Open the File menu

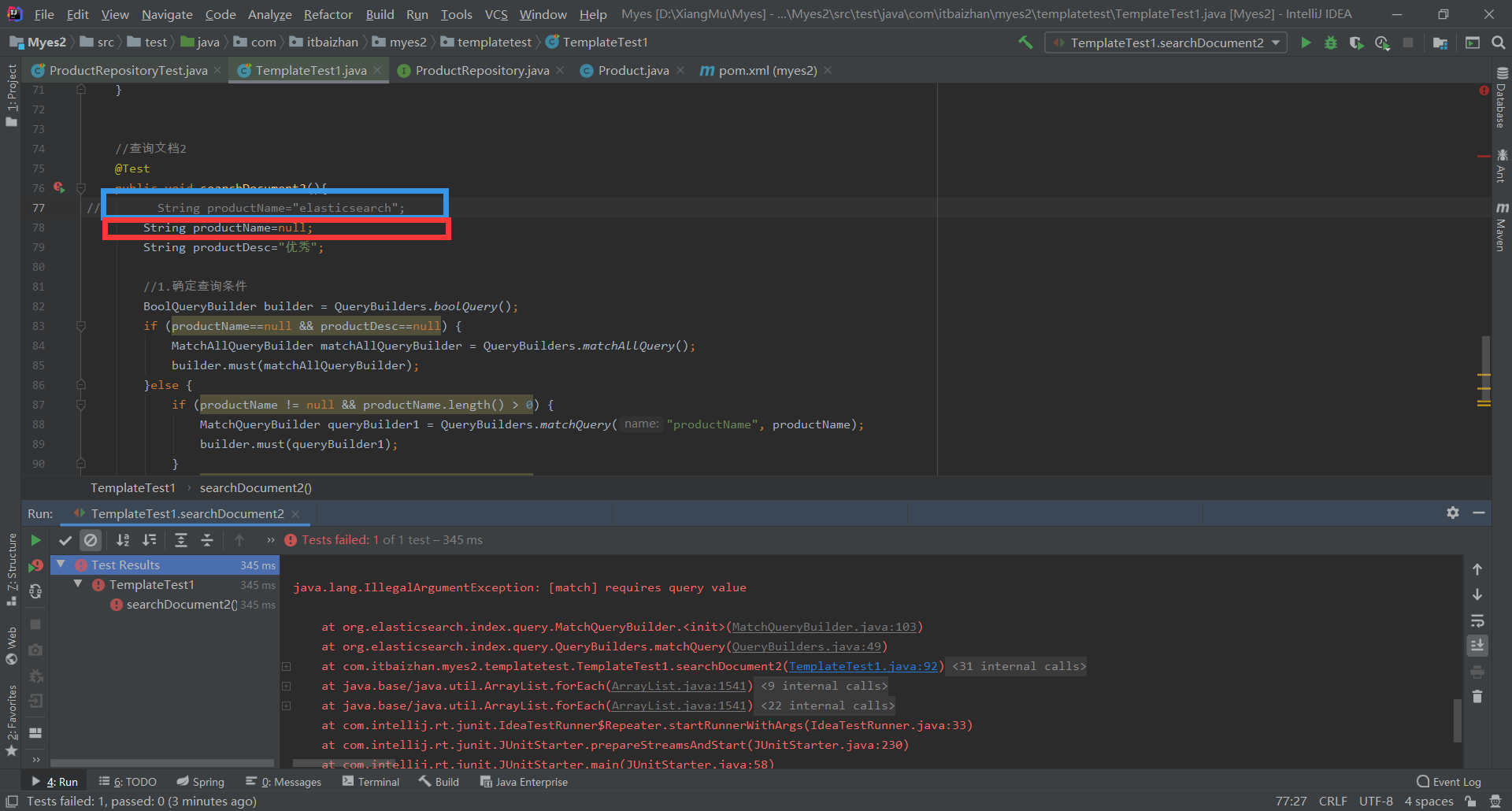tap(44, 14)
